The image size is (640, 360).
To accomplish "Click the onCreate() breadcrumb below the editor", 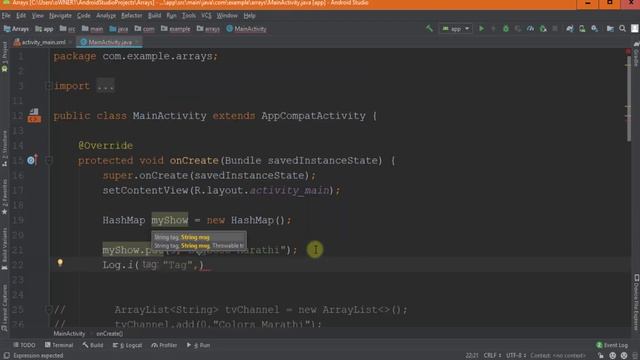I will pos(109,333).
